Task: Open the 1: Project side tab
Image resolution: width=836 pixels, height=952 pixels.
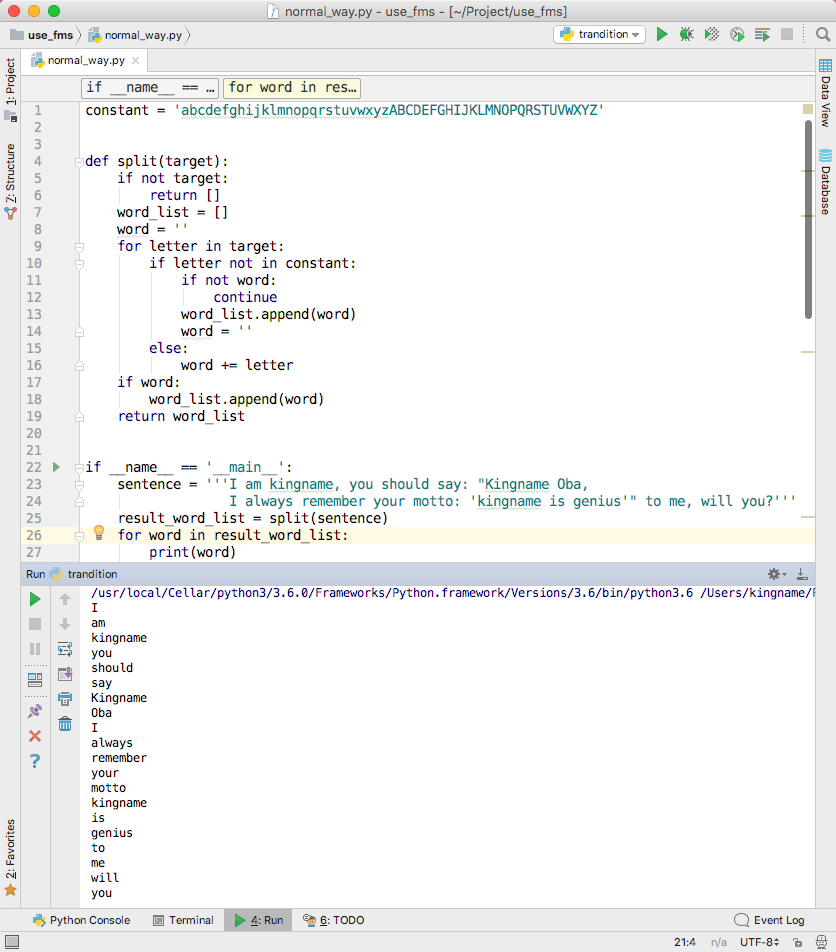Action: 10,88
